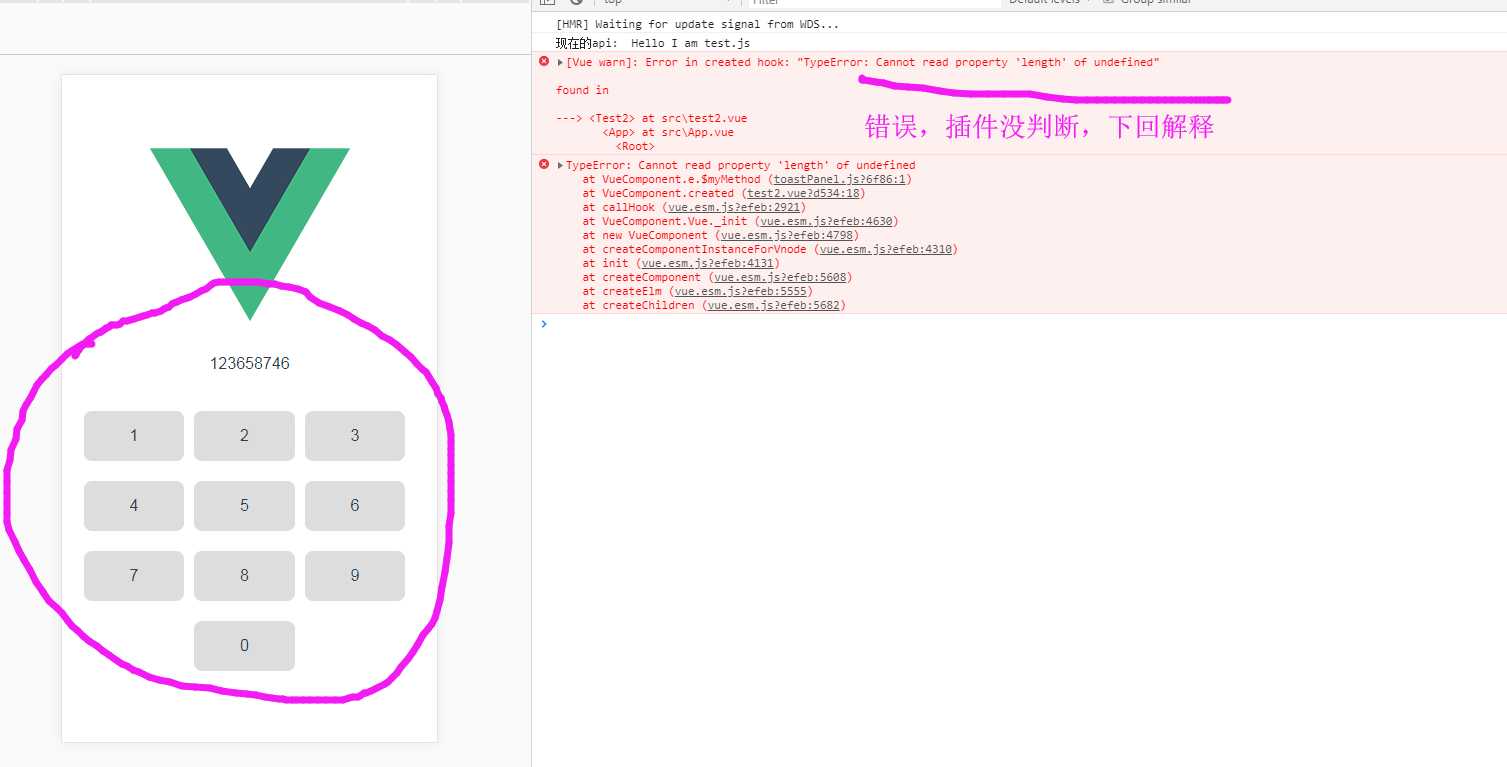Open the vue.esm.js?efeb:4630 link
This screenshot has height=767, width=1507.
click(x=826, y=221)
